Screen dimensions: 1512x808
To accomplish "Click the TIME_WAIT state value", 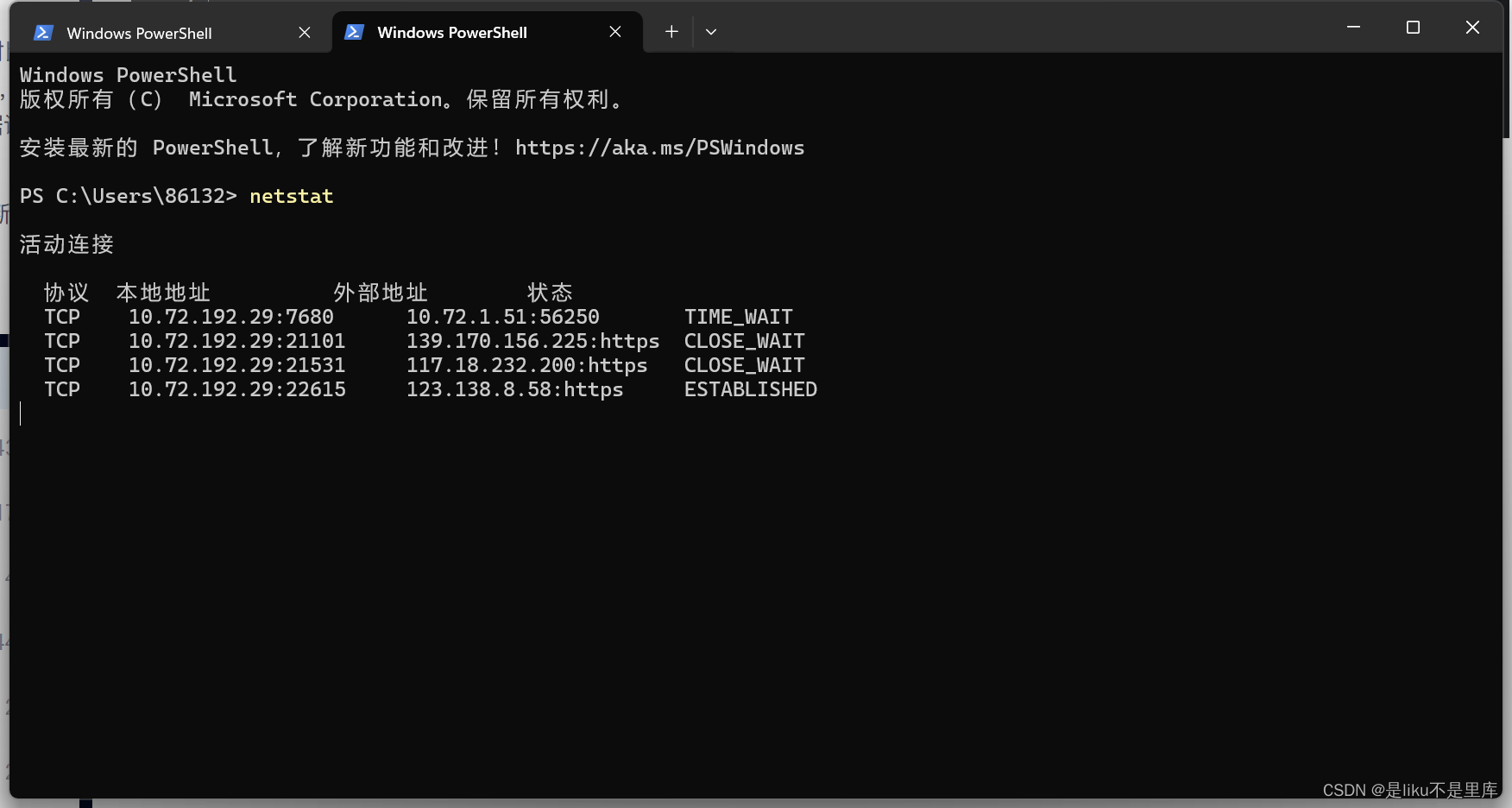I will [739, 317].
